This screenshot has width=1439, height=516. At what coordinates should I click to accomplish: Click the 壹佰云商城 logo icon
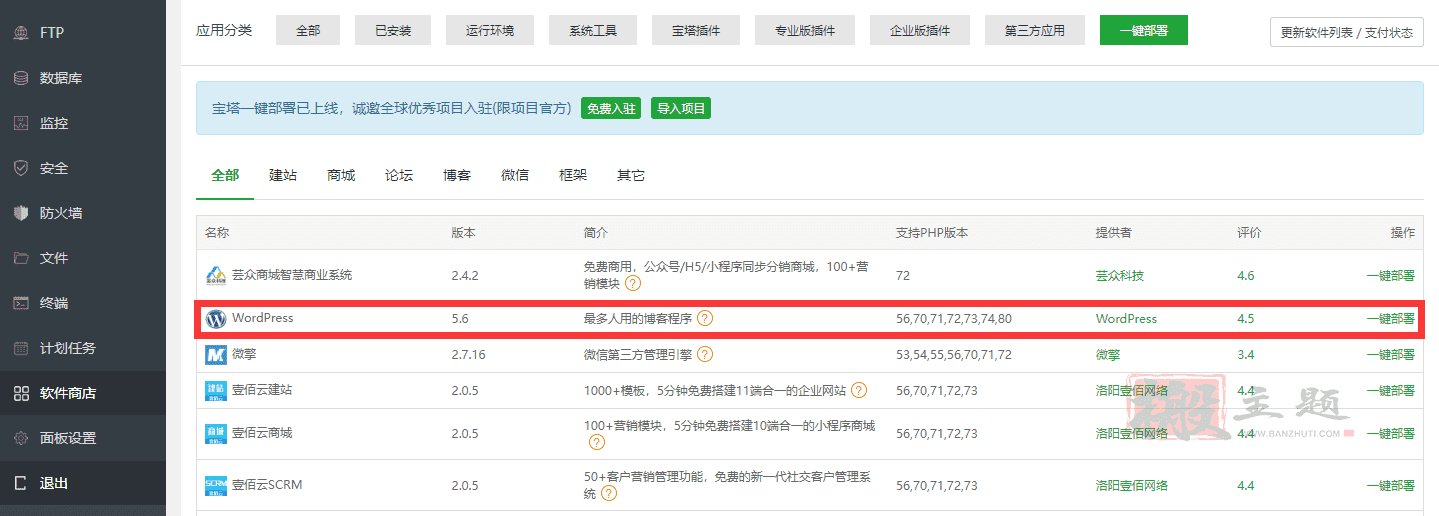pos(216,434)
